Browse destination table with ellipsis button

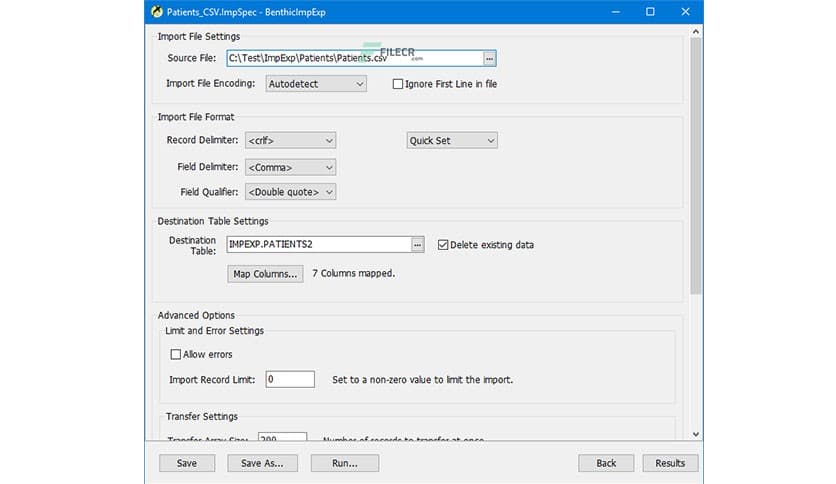pyautogui.click(x=417, y=245)
